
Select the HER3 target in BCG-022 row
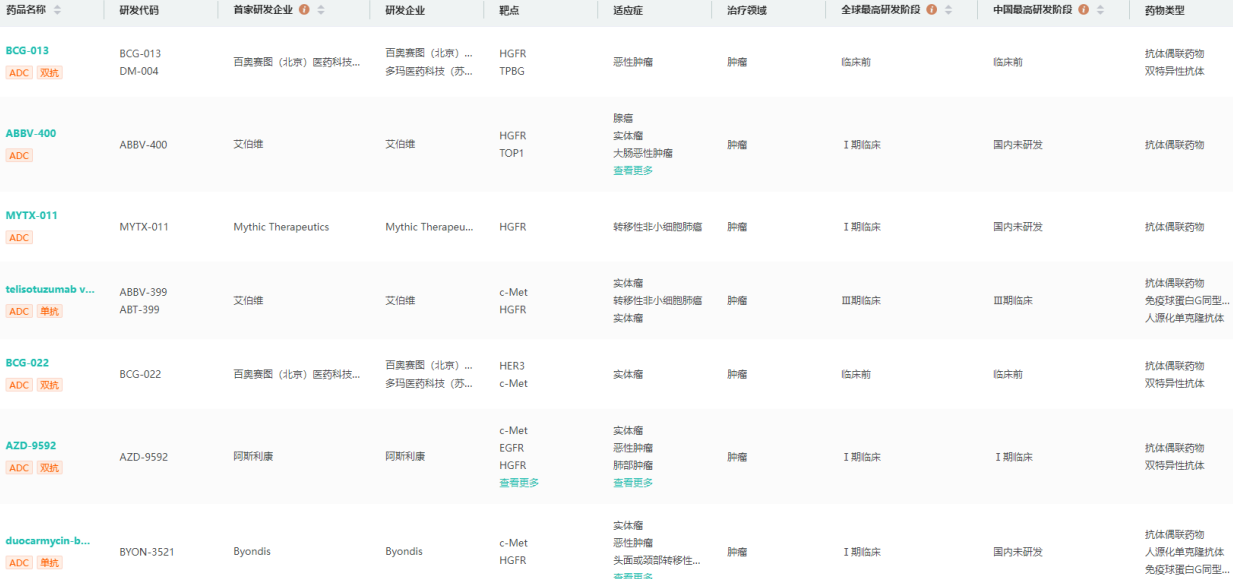(x=512, y=366)
